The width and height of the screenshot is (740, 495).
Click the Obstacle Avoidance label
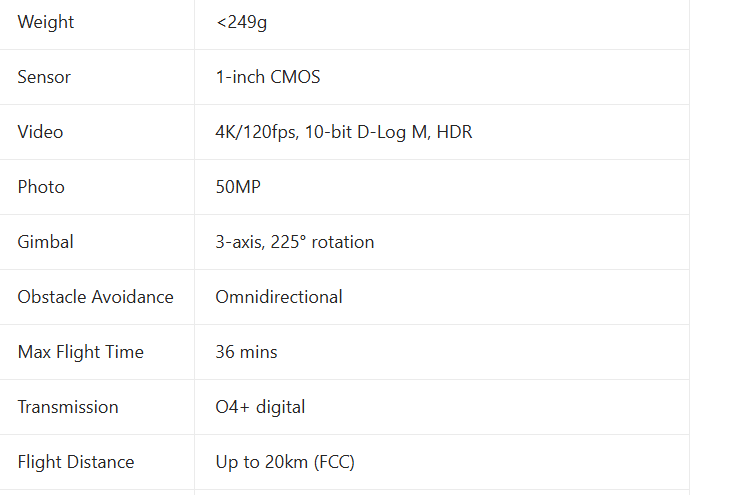(x=95, y=297)
